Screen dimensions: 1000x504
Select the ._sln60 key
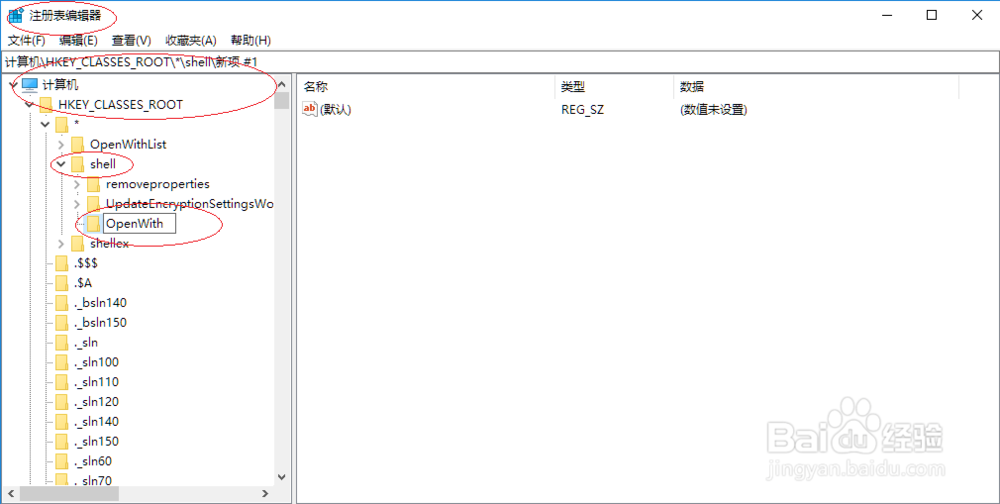93,461
